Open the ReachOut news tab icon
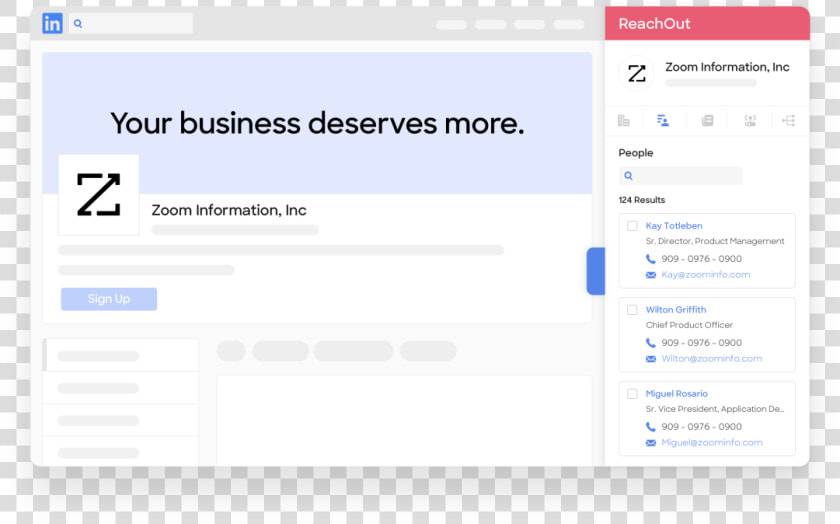 (707, 121)
